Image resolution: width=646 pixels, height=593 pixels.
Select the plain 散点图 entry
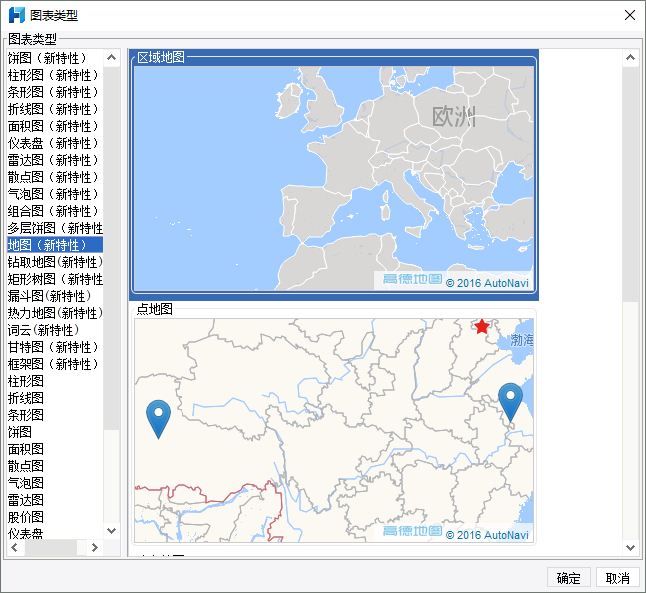[55, 466]
